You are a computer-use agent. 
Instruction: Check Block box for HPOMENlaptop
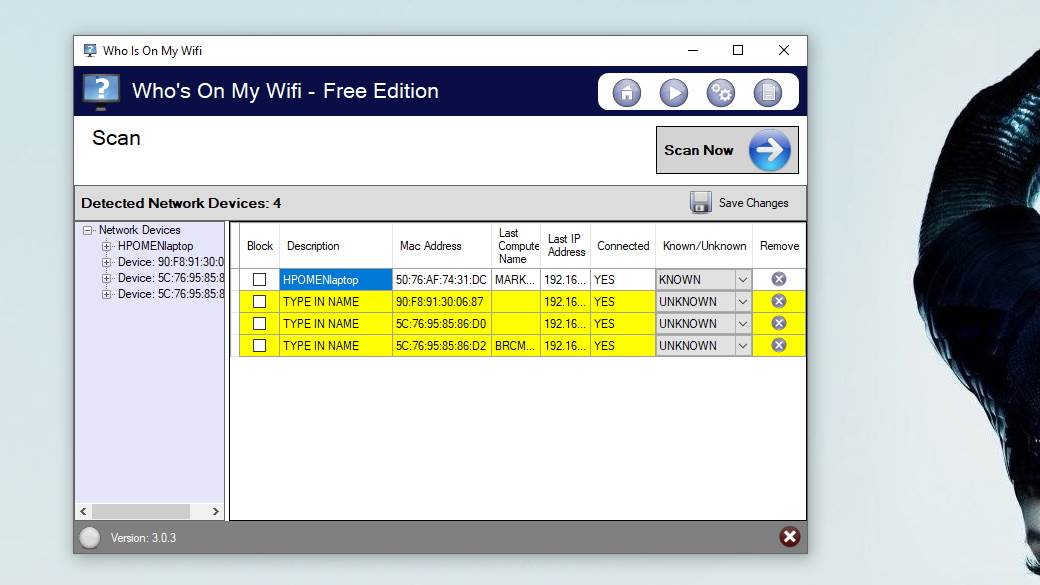click(259, 280)
